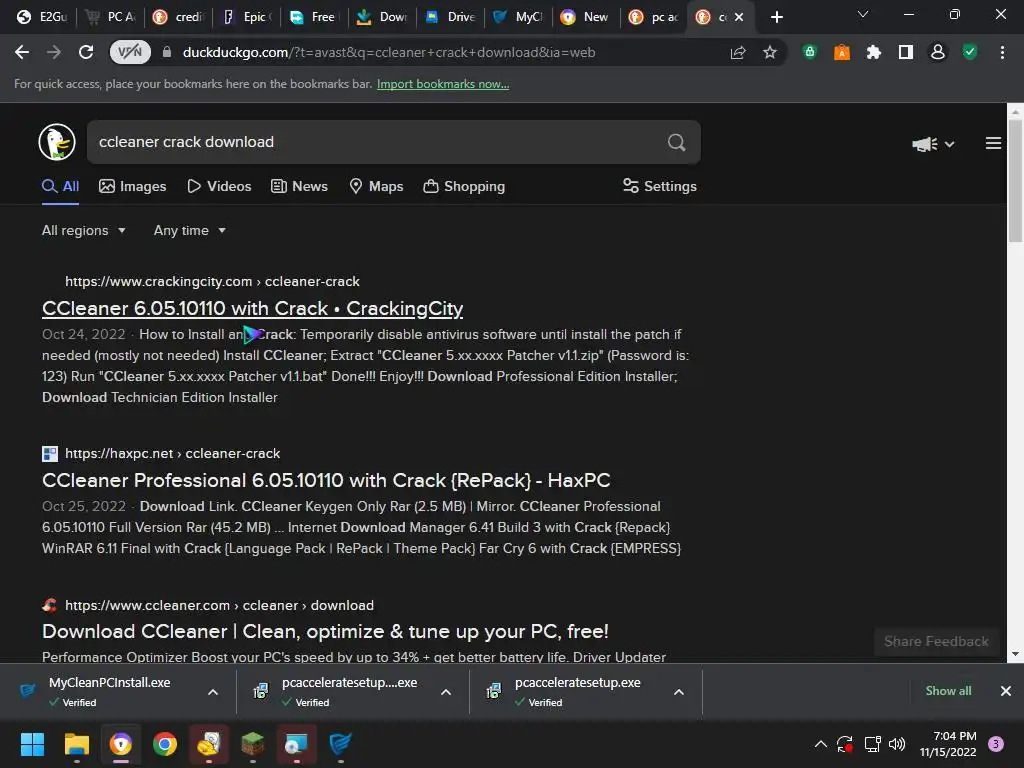Viewport: 1024px width, 768px height.
Task: Launch Google Chrome from taskbar
Action: (x=165, y=744)
